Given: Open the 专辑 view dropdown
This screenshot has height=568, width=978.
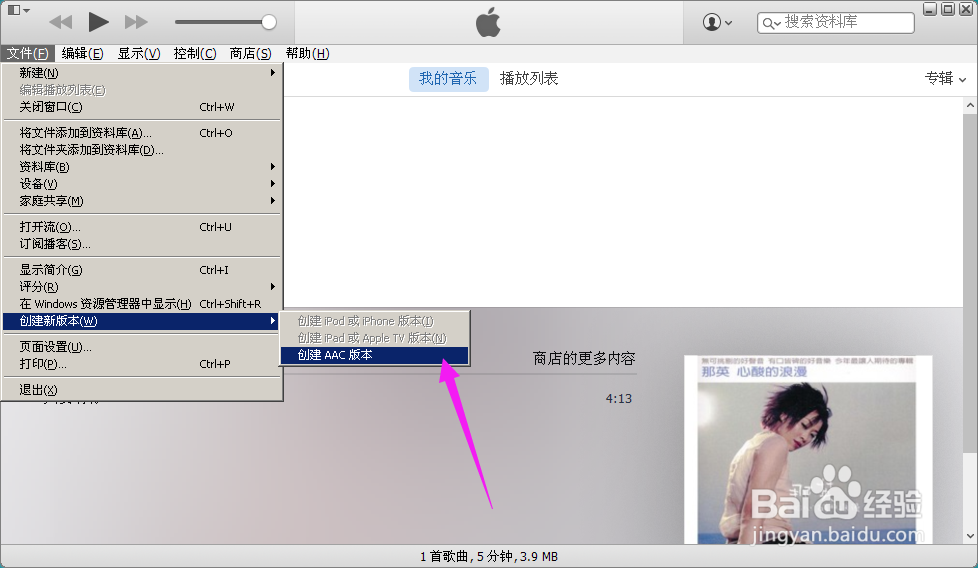Looking at the screenshot, I should tap(946, 79).
